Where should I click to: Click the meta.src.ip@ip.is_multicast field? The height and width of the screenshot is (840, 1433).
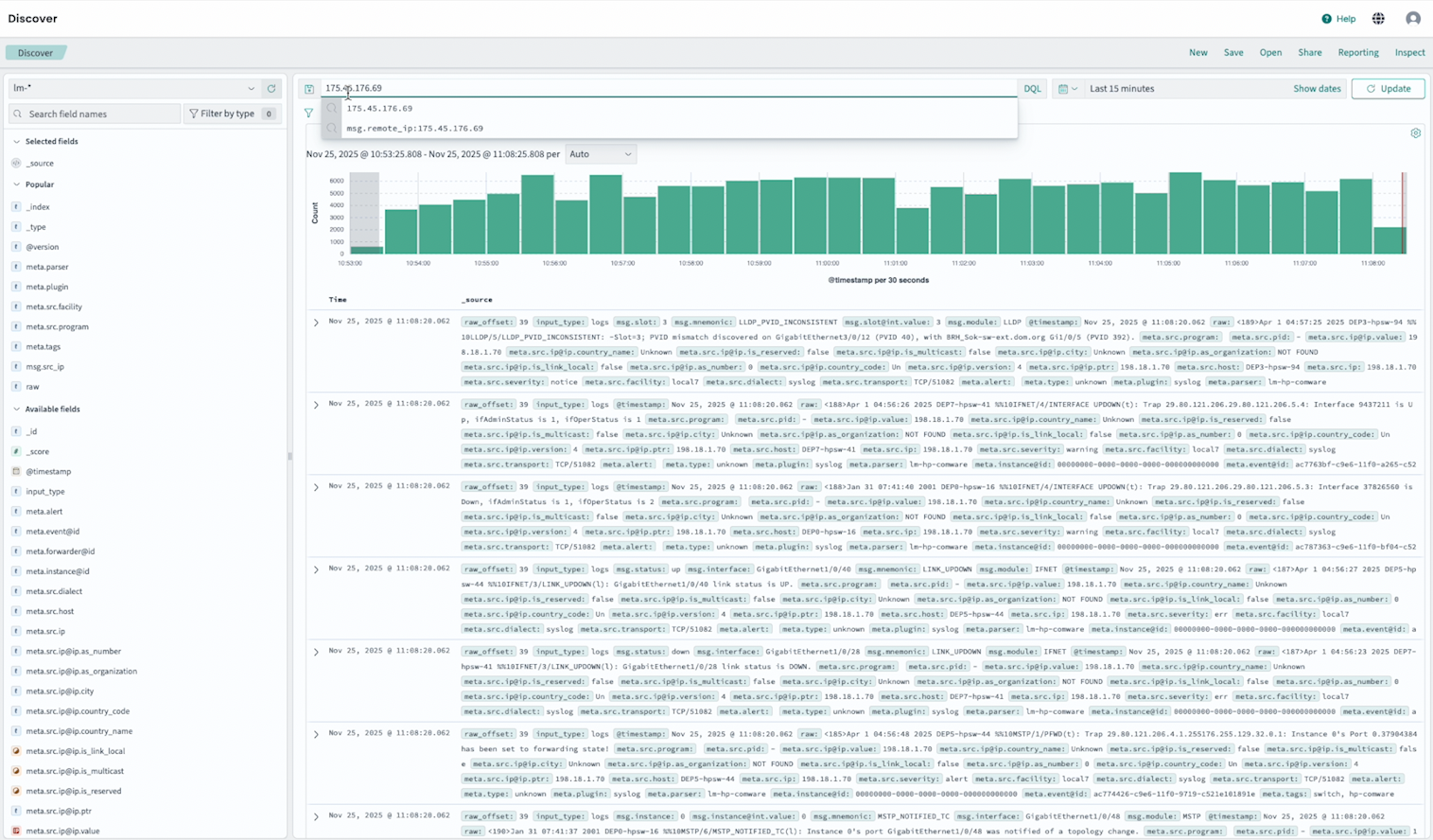pos(75,771)
